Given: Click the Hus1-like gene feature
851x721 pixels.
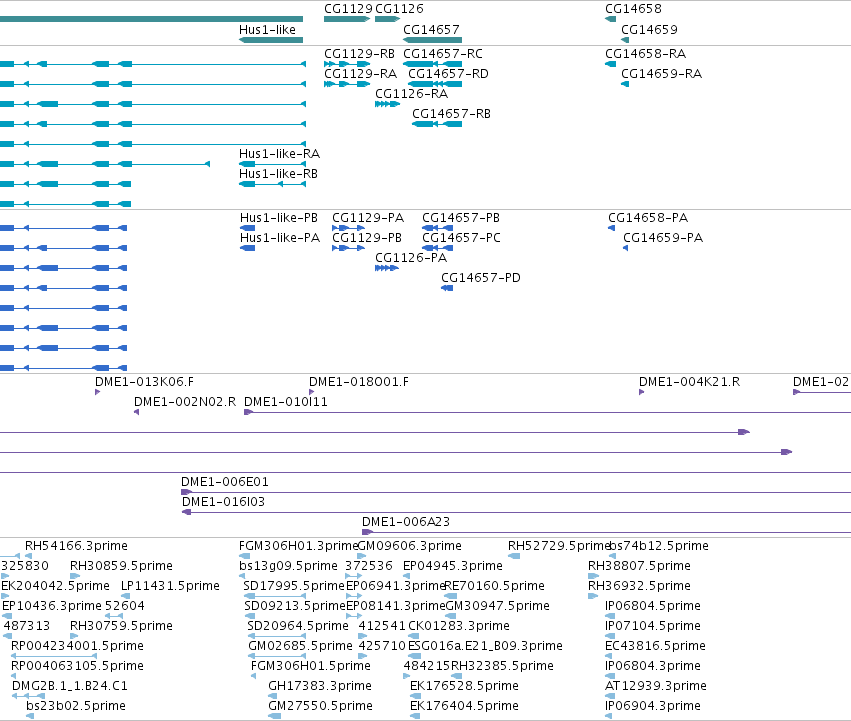Looking at the screenshot, I should tap(271, 40).
